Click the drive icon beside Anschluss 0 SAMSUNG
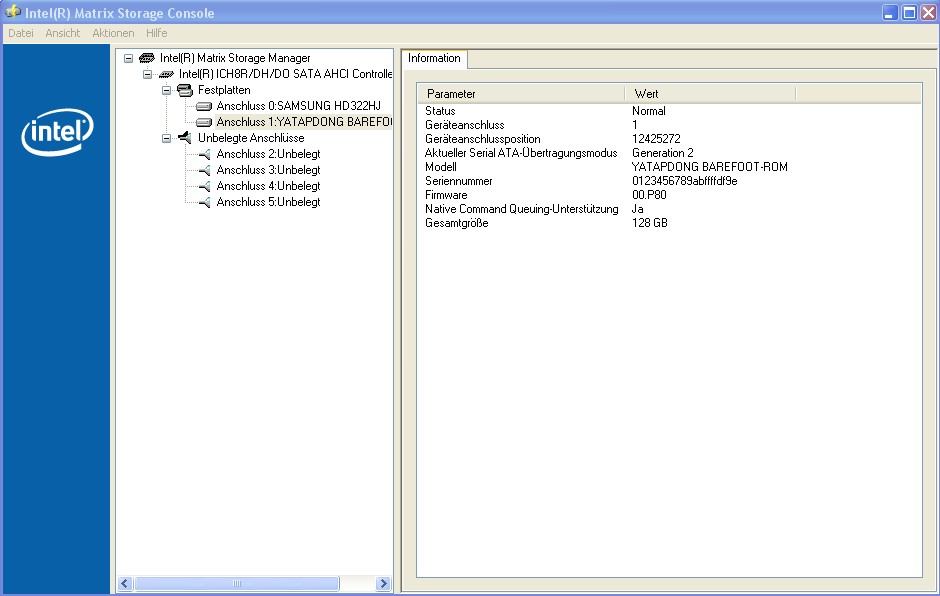This screenshot has width=940, height=596. coord(204,106)
